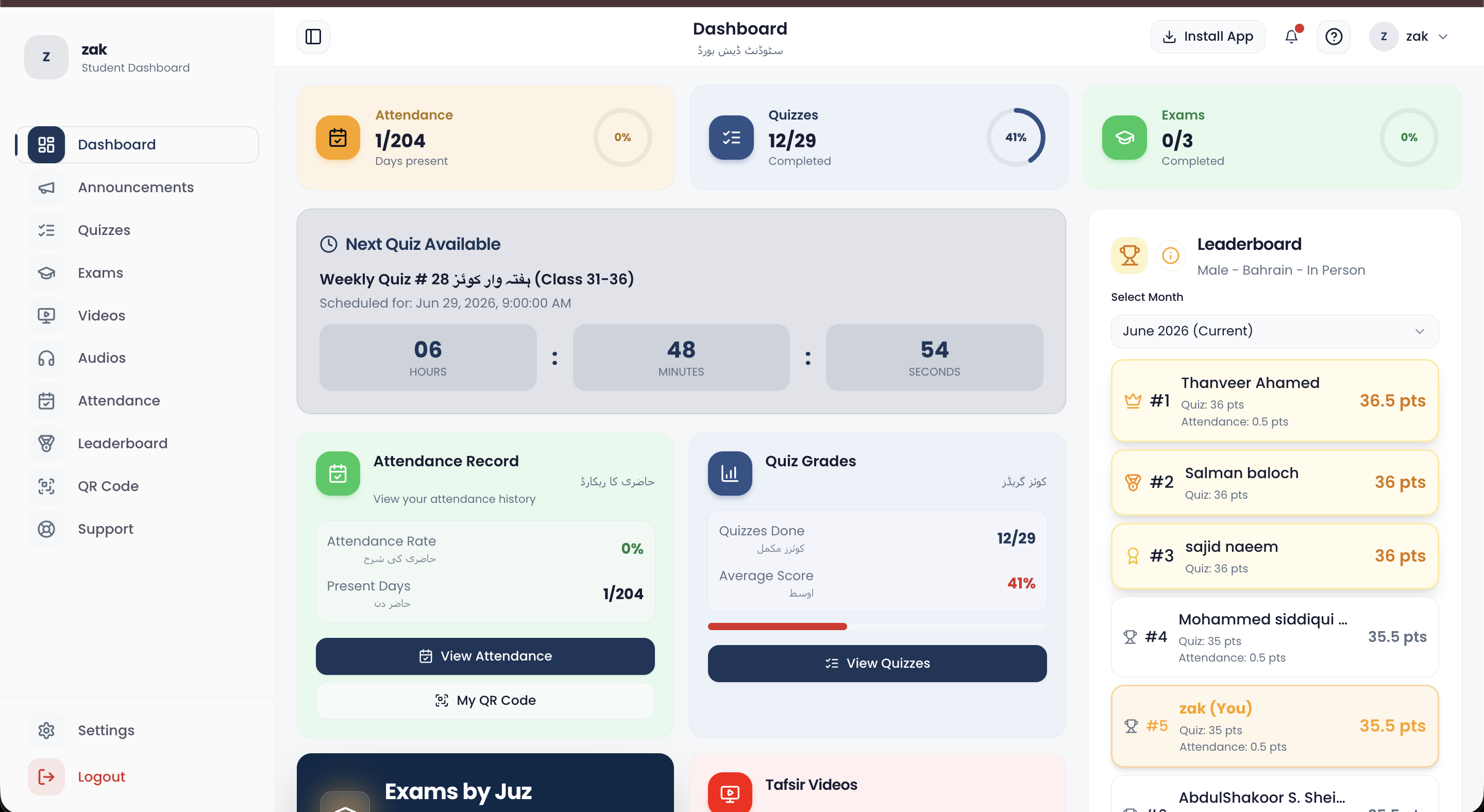Select the #2 Salman baloch leaderboard row
The image size is (1484, 812).
point(1274,482)
